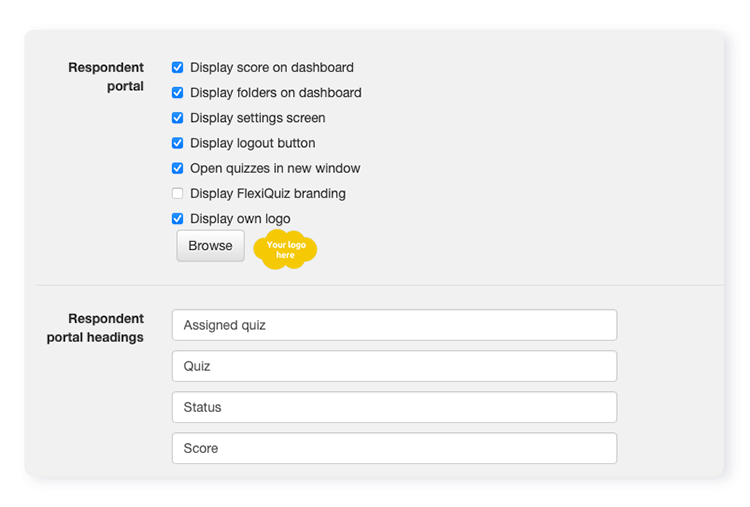Click the 'Respondent portal headings' section label

coord(95,328)
